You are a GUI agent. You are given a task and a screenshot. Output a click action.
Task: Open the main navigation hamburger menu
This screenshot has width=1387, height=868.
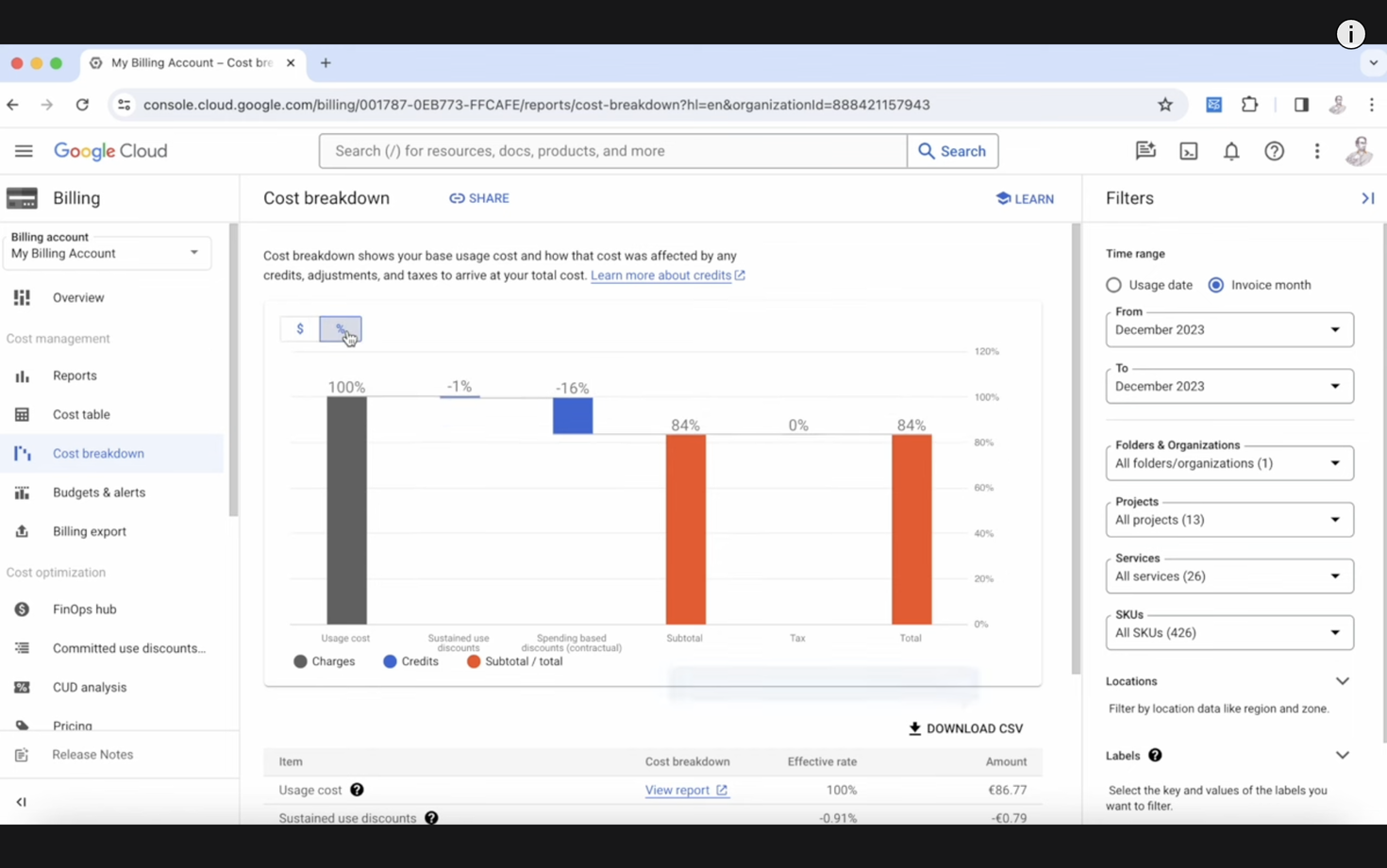[24, 151]
